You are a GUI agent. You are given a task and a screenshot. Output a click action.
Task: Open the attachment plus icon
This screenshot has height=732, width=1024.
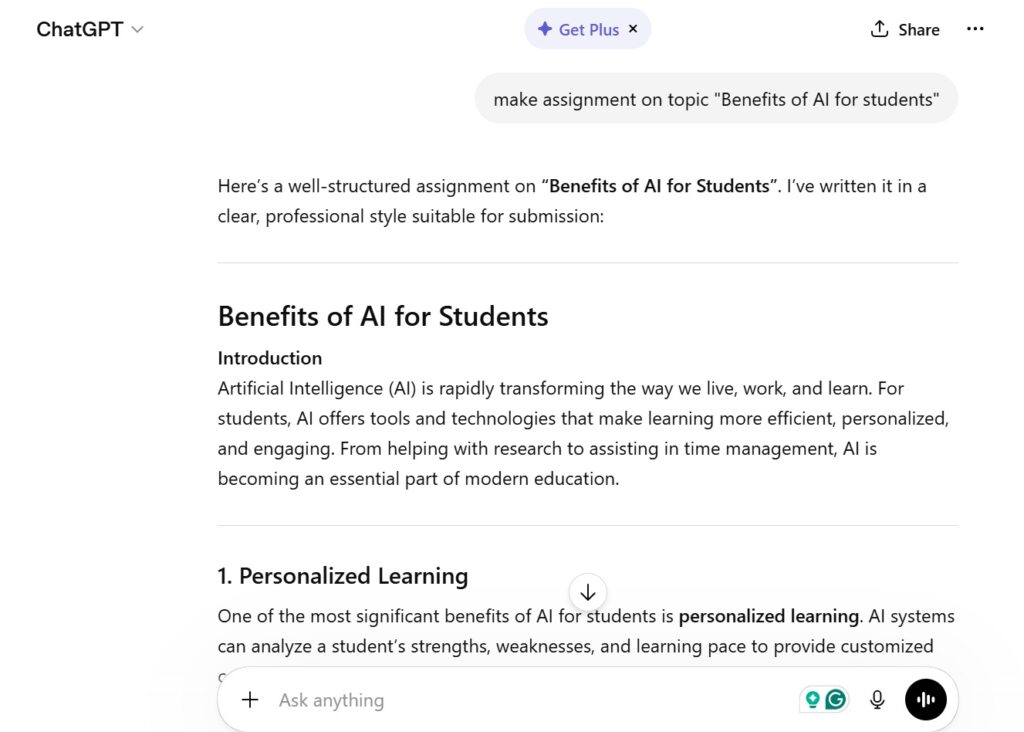point(250,700)
